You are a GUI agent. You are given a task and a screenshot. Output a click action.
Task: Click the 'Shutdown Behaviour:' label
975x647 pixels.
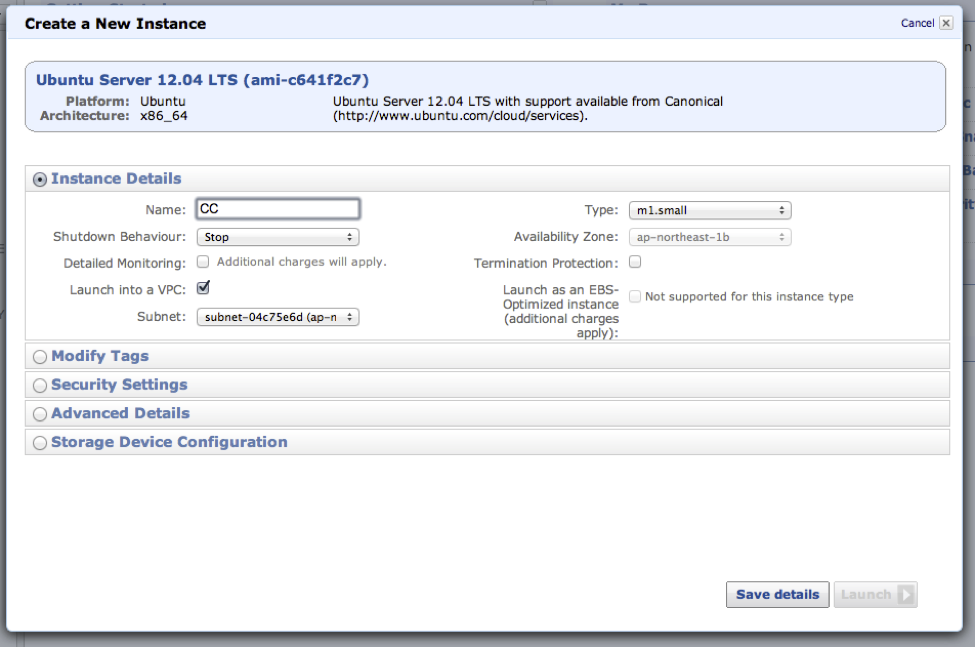pos(119,237)
